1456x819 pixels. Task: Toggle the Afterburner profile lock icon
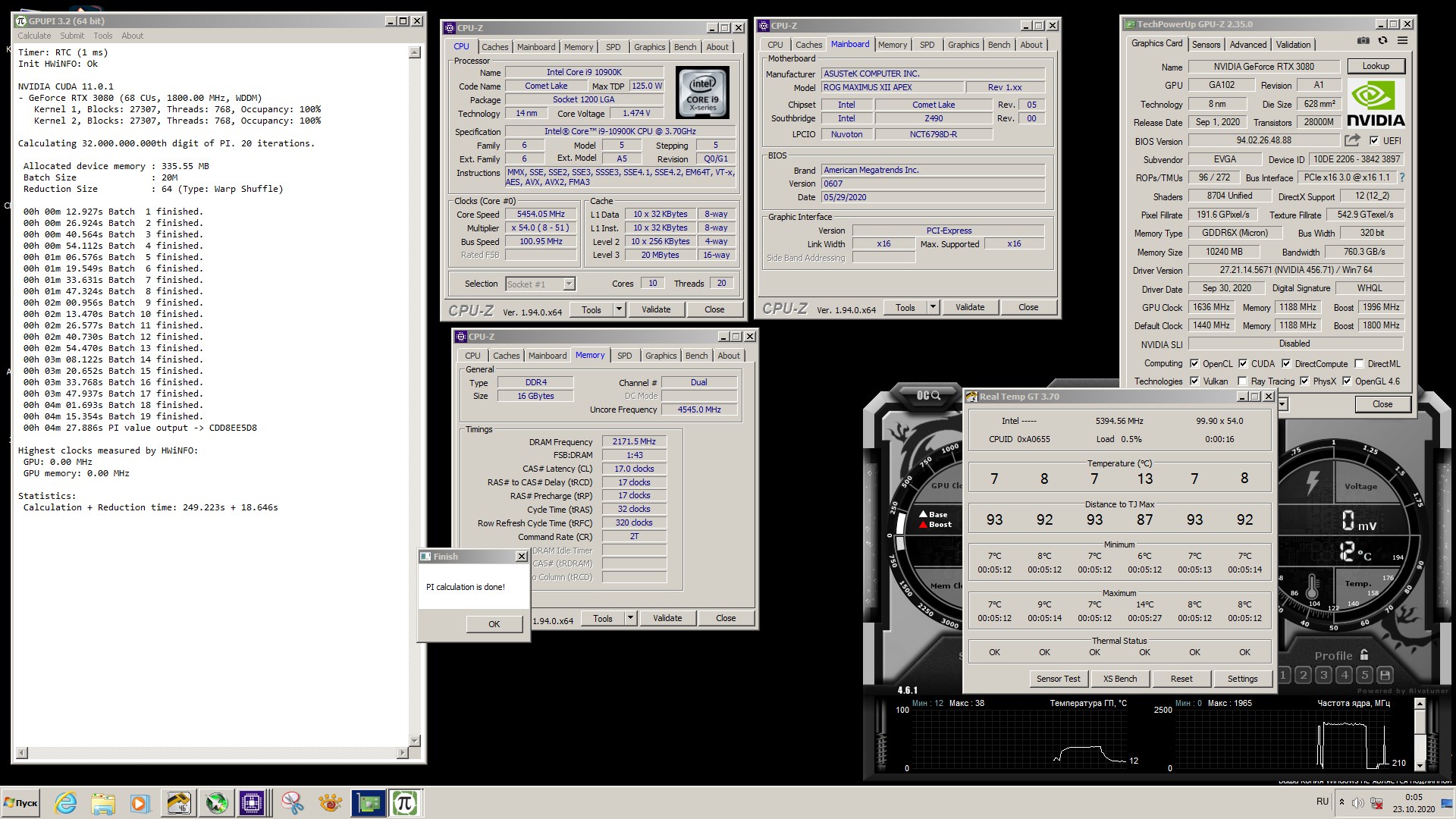(1364, 654)
